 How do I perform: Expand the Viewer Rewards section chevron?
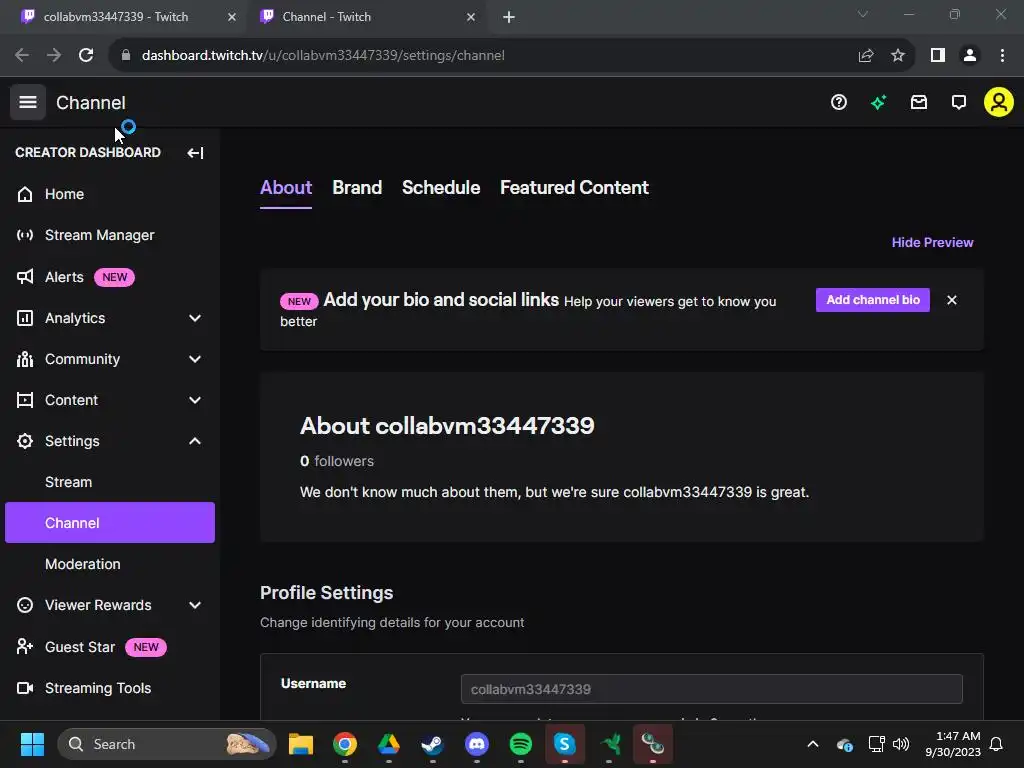[195, 605]
